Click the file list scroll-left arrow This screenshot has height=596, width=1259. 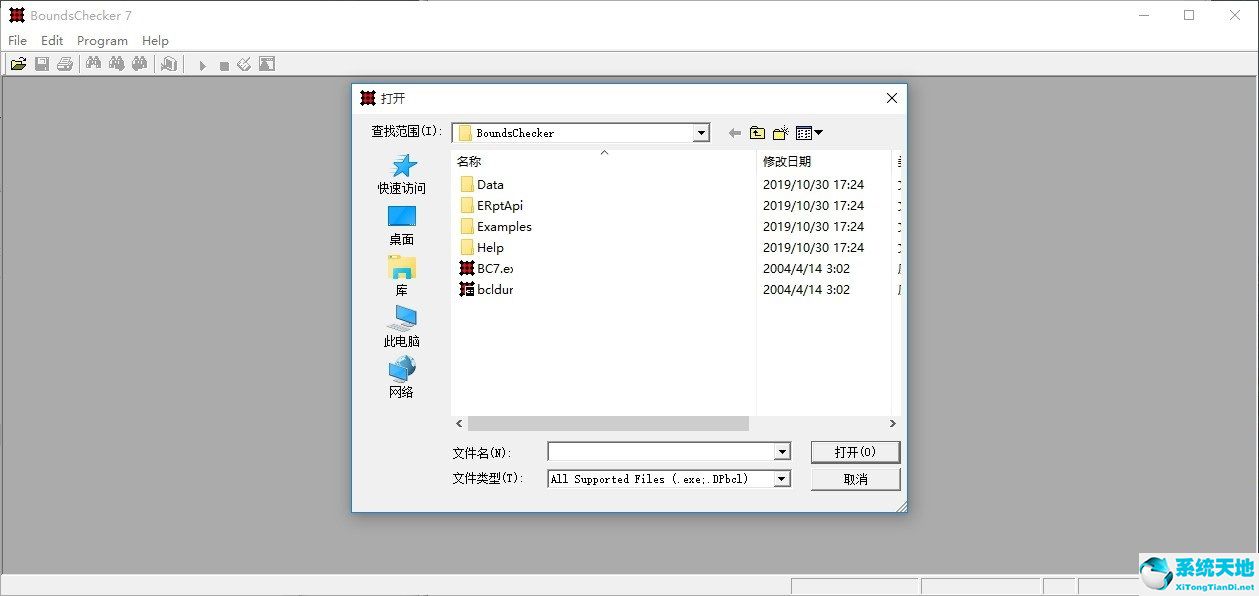(x=460, y=424)
